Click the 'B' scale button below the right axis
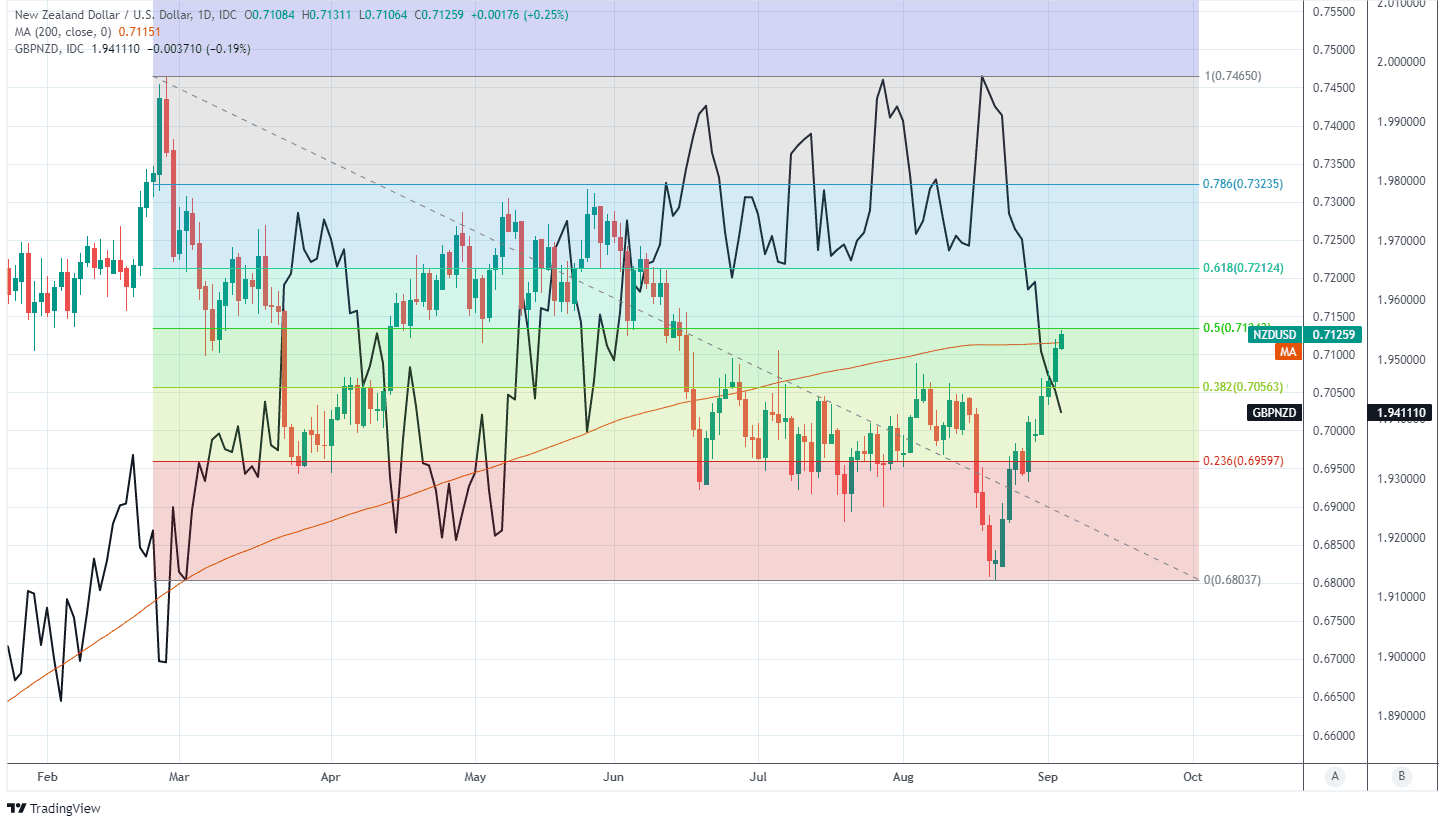Viewport: 1439px width, 819px height. pyautogui.click(x=1401, y=776)
